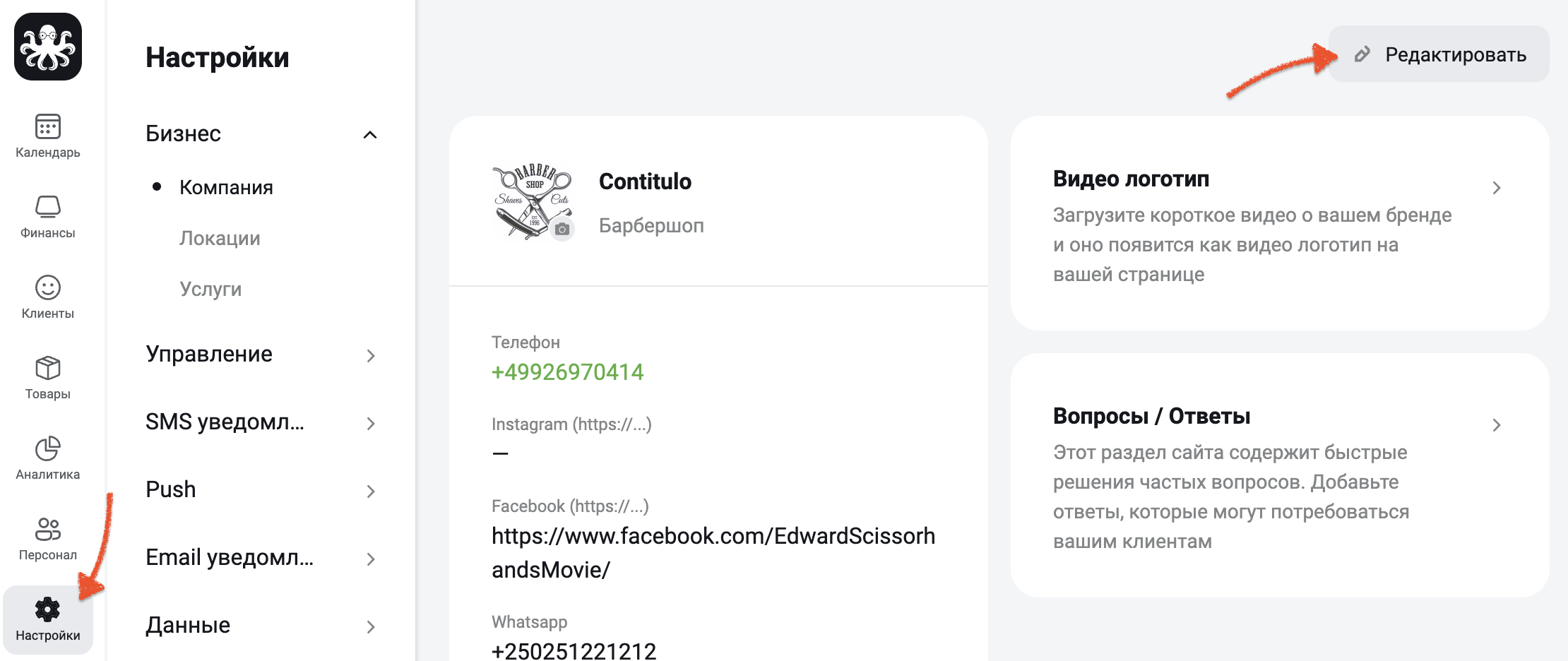Click the green phone number link
Image resolution: width=1568 pixels, height=661 pixels.
(x=567, y=372)
